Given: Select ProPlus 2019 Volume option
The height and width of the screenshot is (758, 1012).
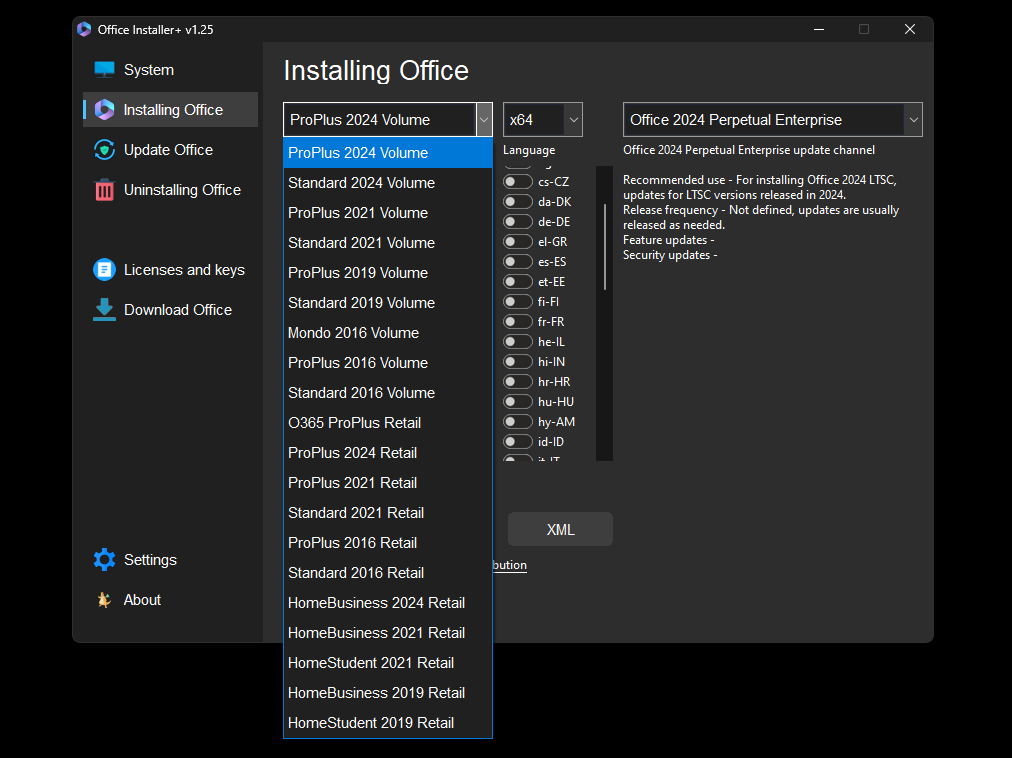Looking at the screenshot, I should 388,273.
